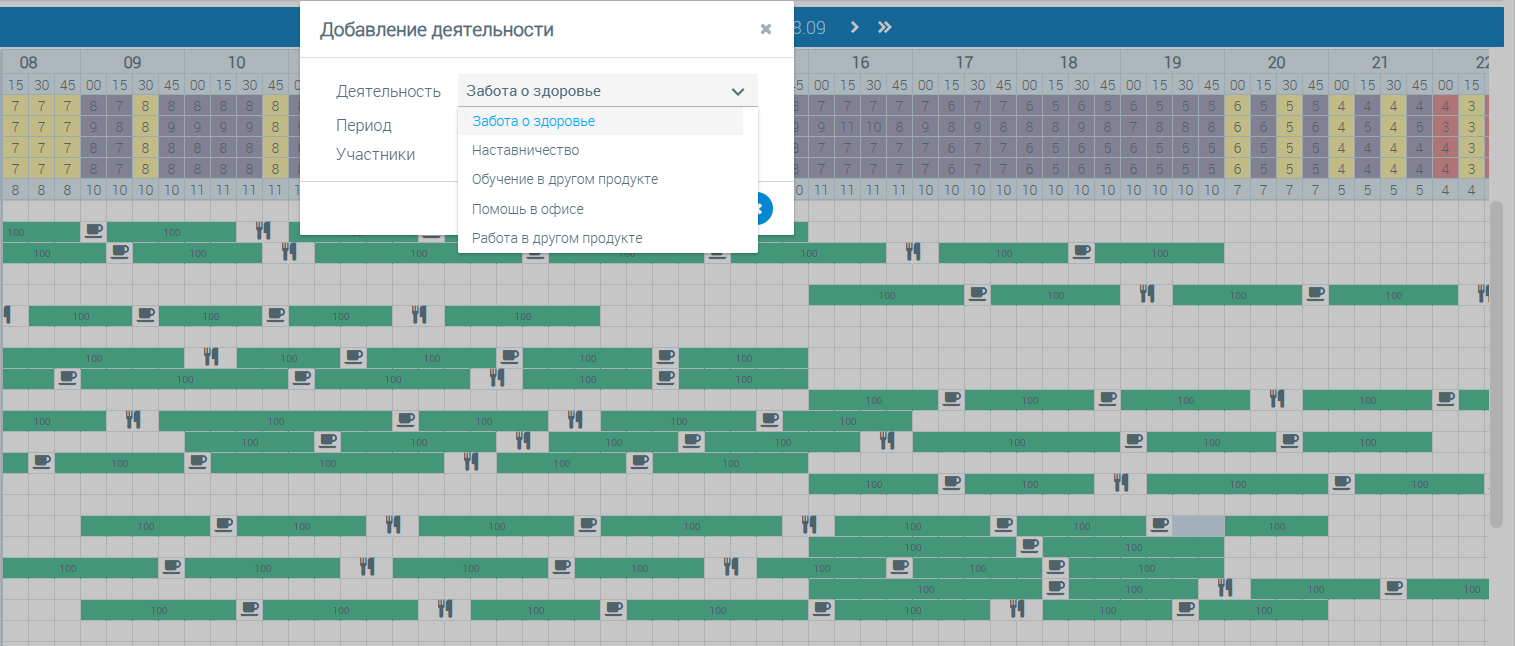Click the red load cell showing 3
The width and height of the screenshot is (1515, 646).
[1445, 126]
